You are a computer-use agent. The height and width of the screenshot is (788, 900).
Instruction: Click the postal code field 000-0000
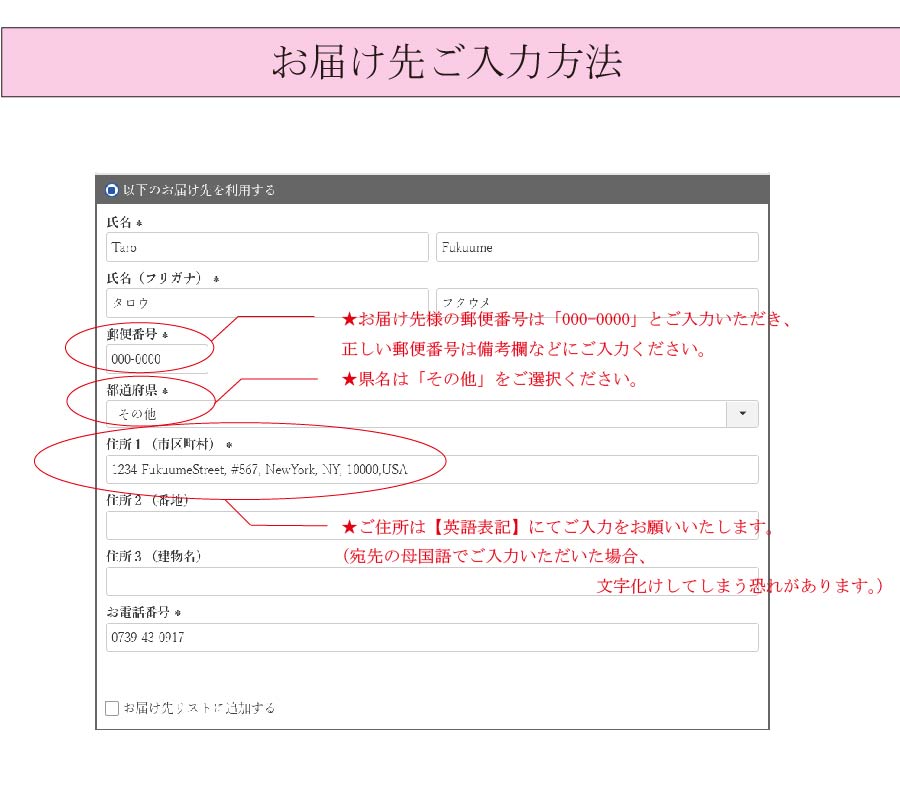tap(157, 359)
